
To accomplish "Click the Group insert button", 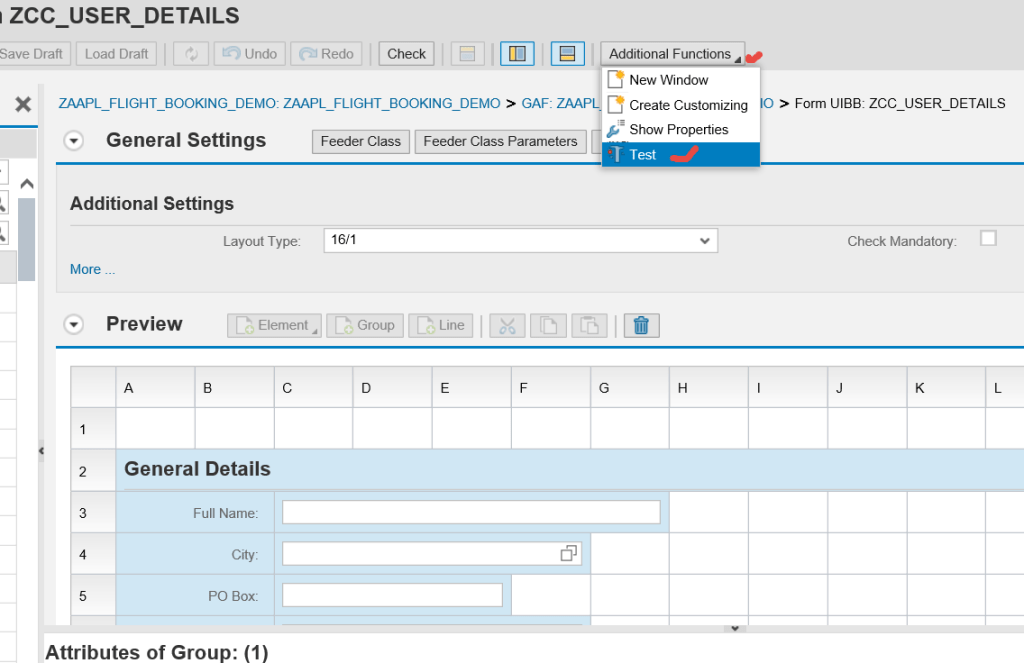I will click(365, 325).
